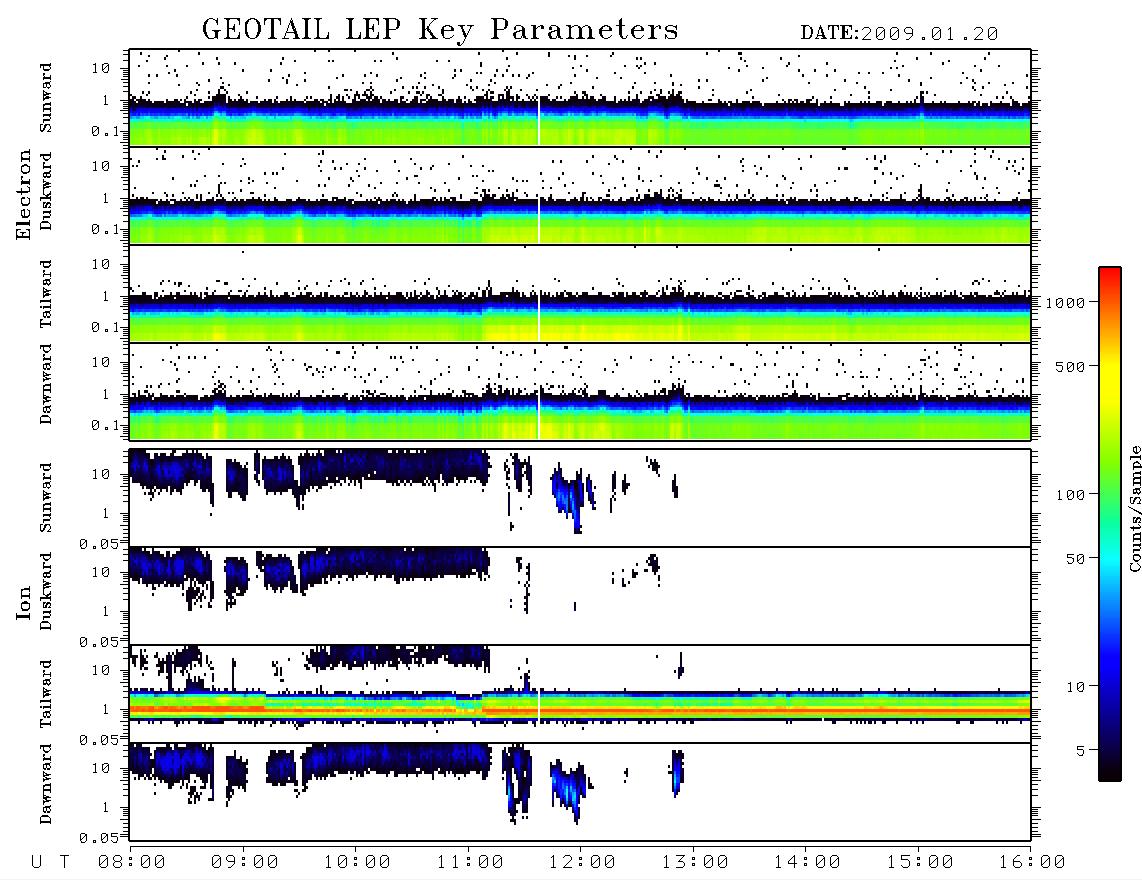
Task: Click the "0.05" tick of Ion Dawnward panel
Action: pos(99,838)
